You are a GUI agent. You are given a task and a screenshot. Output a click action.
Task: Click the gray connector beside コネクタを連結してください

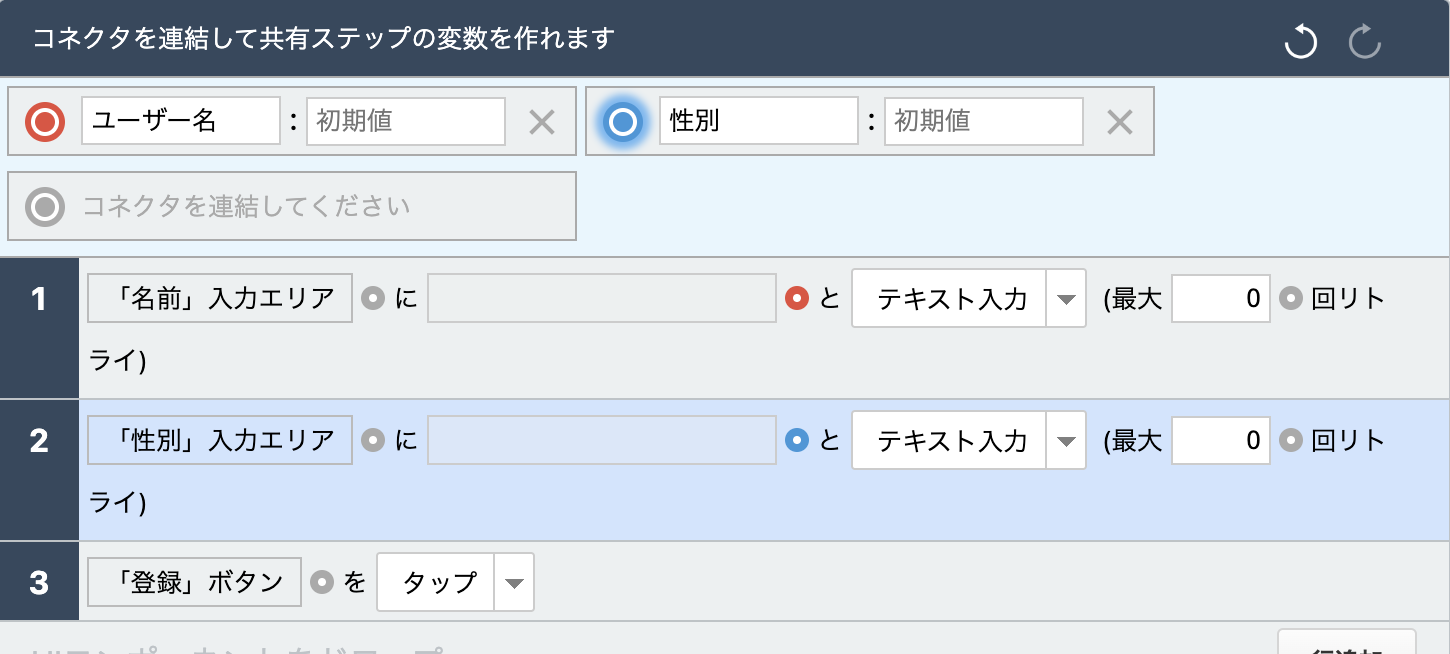pos(45,207)
